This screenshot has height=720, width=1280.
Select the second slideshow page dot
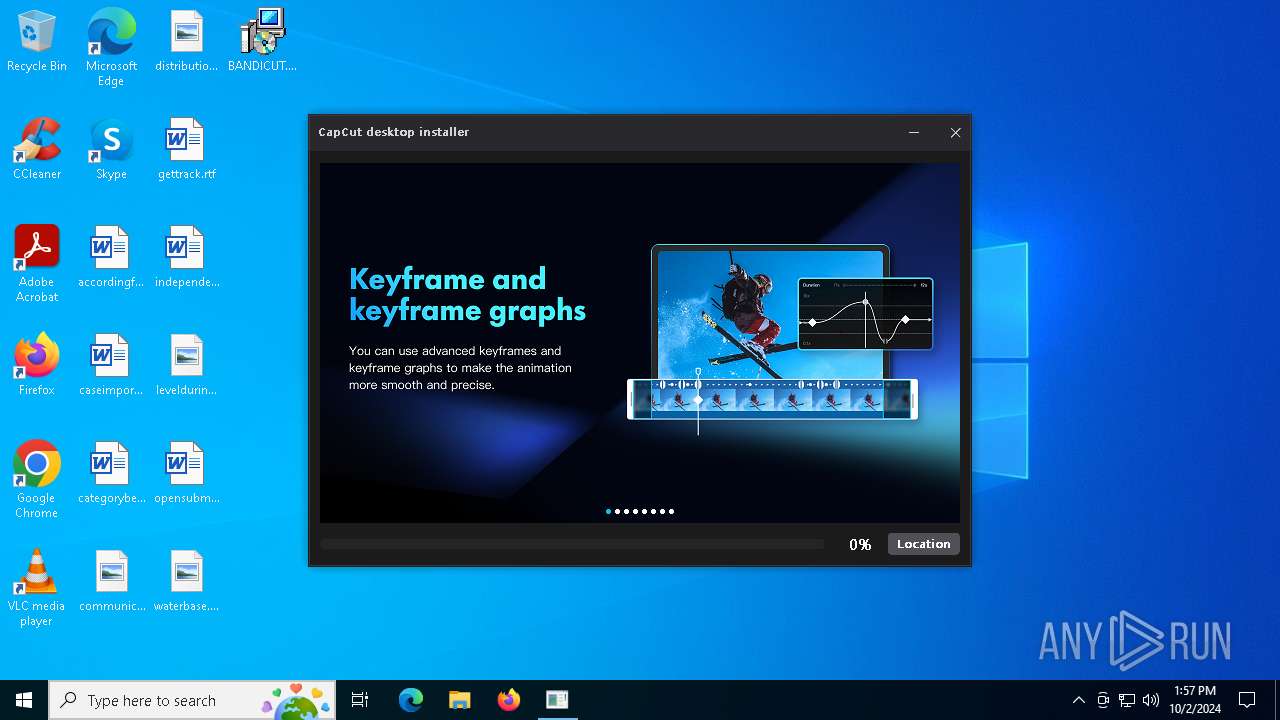pyautogui.click(x=617, y=511)
